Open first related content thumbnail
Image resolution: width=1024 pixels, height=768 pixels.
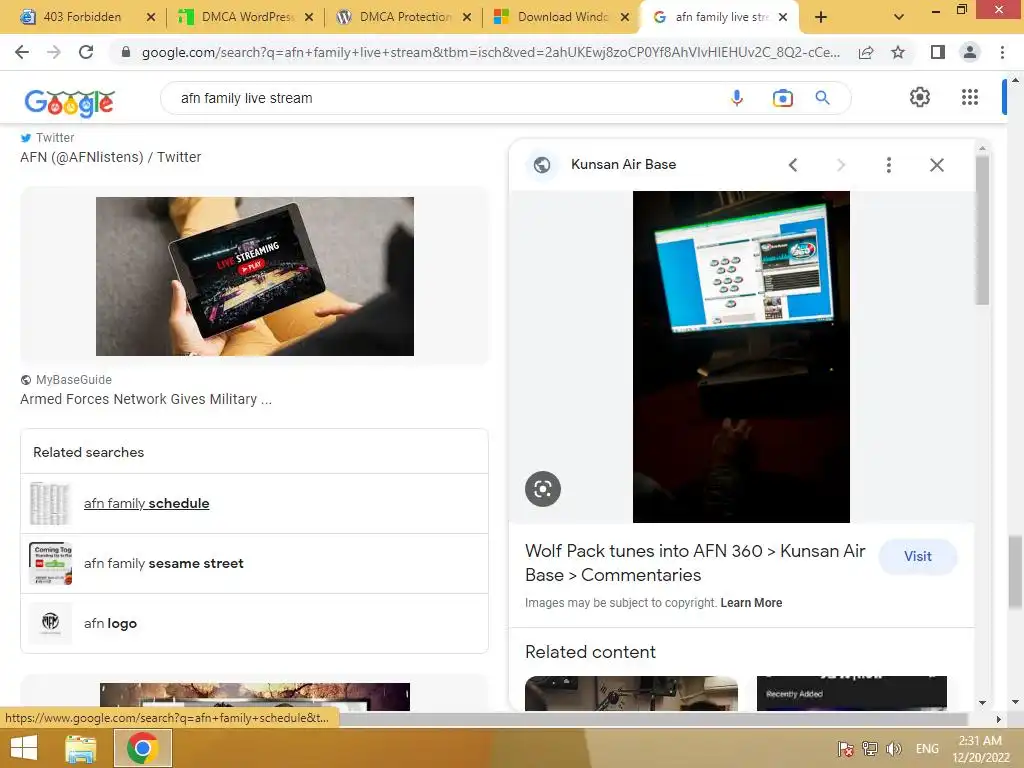click(631, 694)
